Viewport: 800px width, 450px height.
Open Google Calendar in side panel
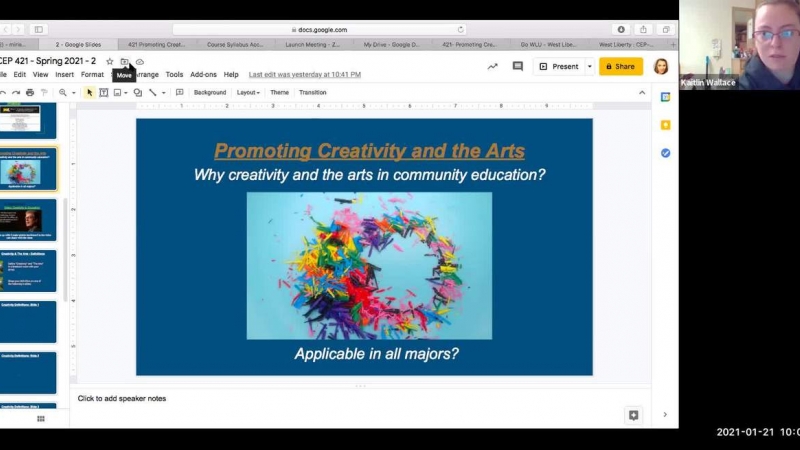click(665, 97)
